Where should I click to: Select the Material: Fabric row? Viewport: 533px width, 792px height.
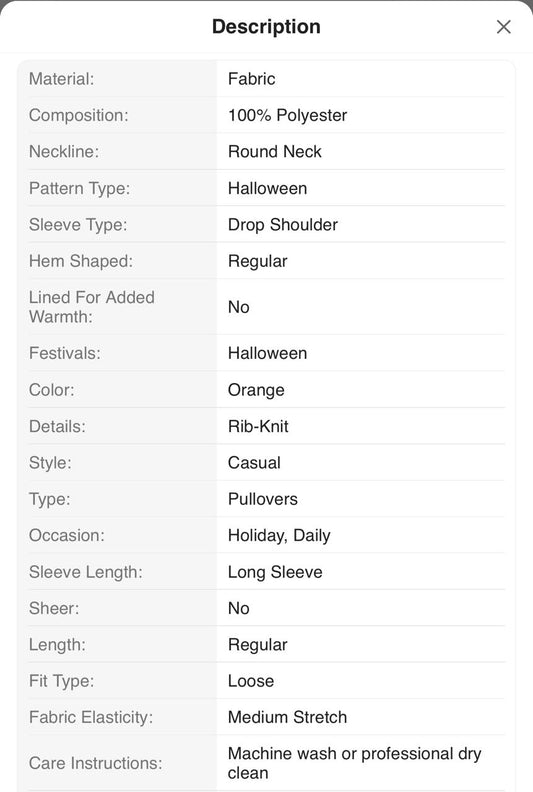click(x=266, y=79)
